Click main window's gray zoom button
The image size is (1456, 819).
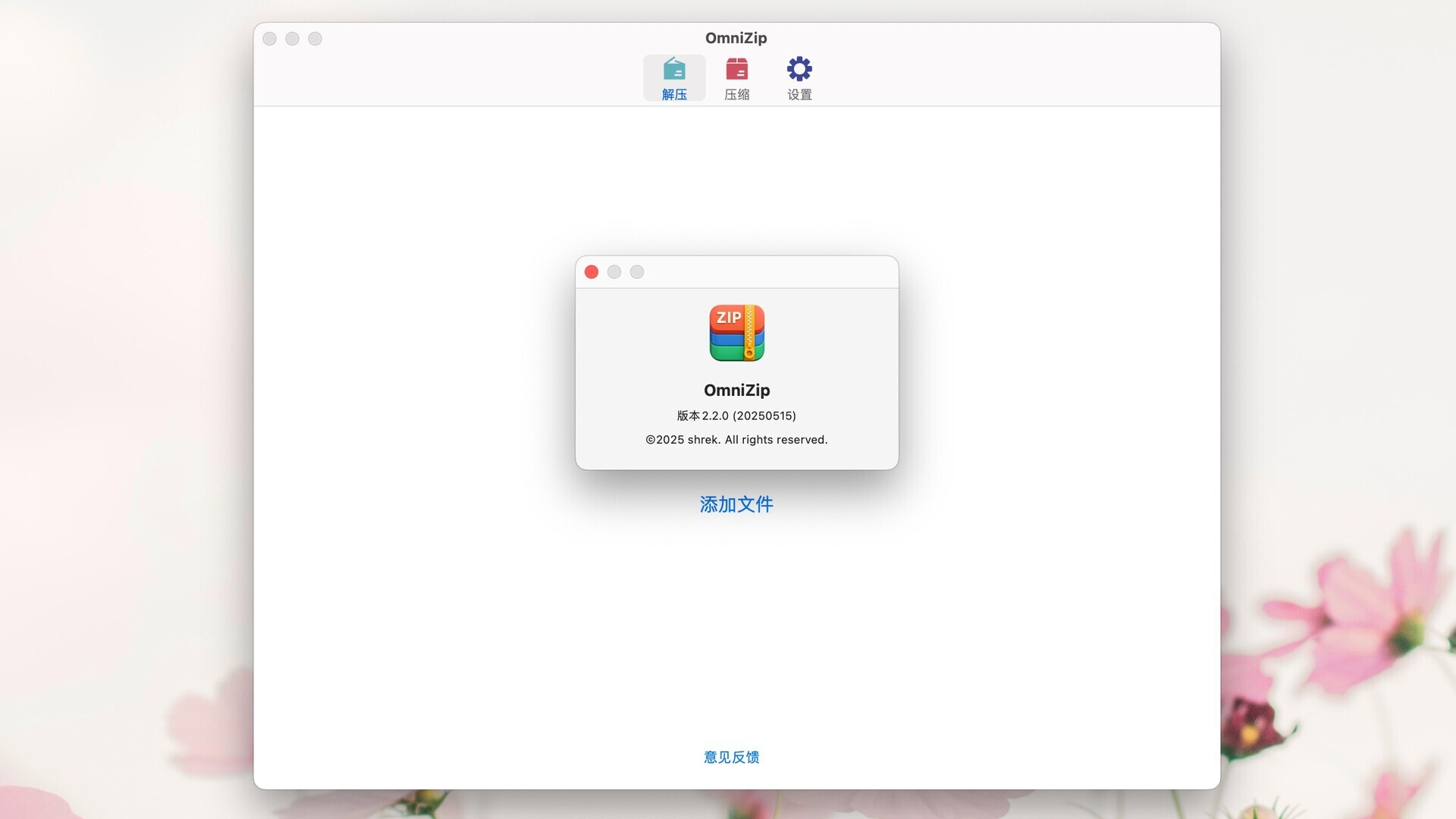coord(315,39)
